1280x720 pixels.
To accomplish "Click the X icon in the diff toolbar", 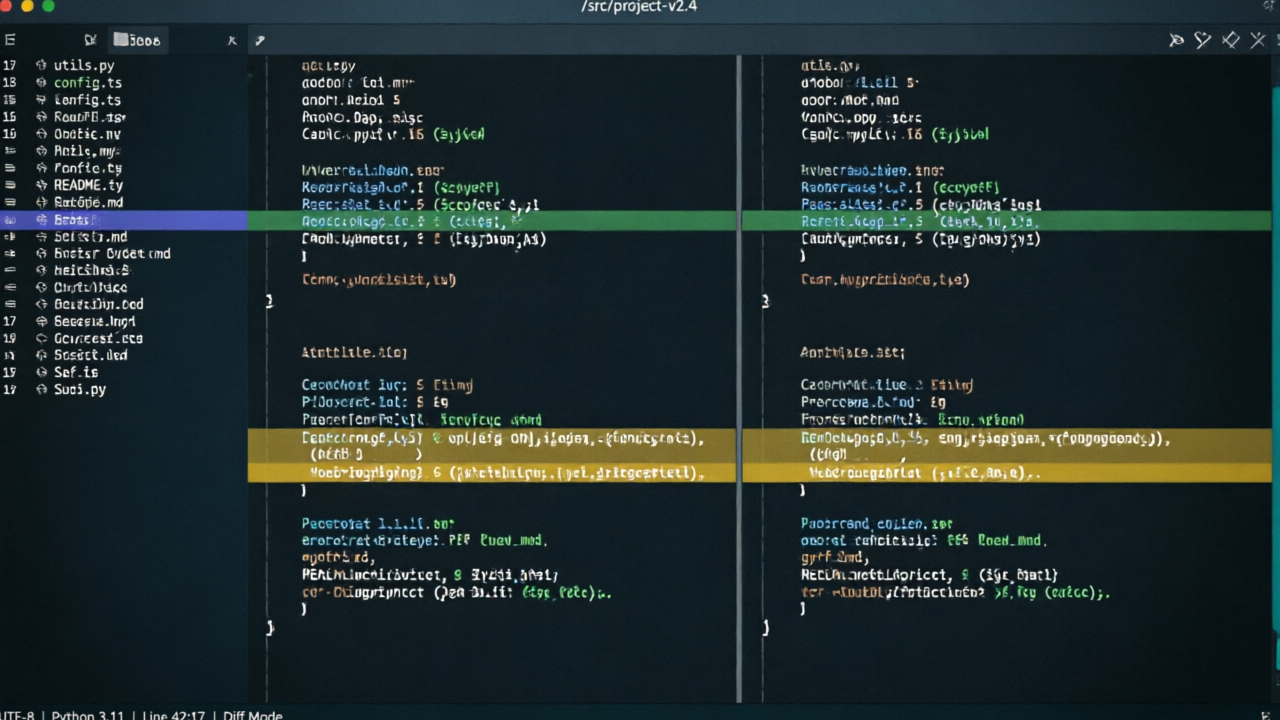I will coord(1259,40).
